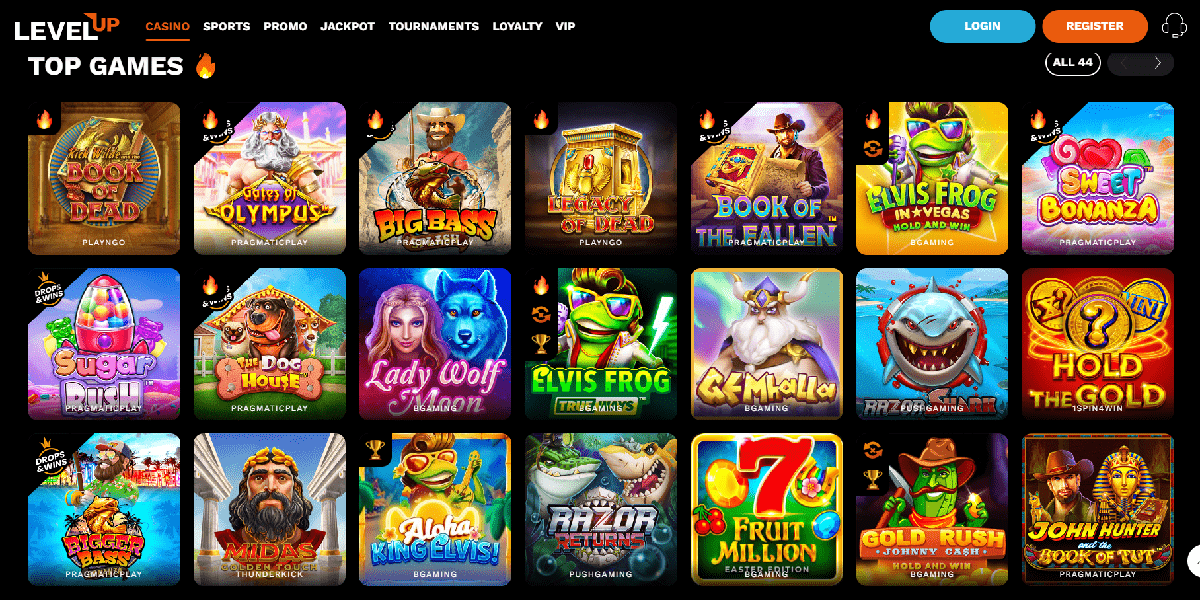Image resolution: width=1200 pixels, height=600 pixels.
Task: Click the orange Register button
Action: pyautogui.click(x=1095, y=26)
